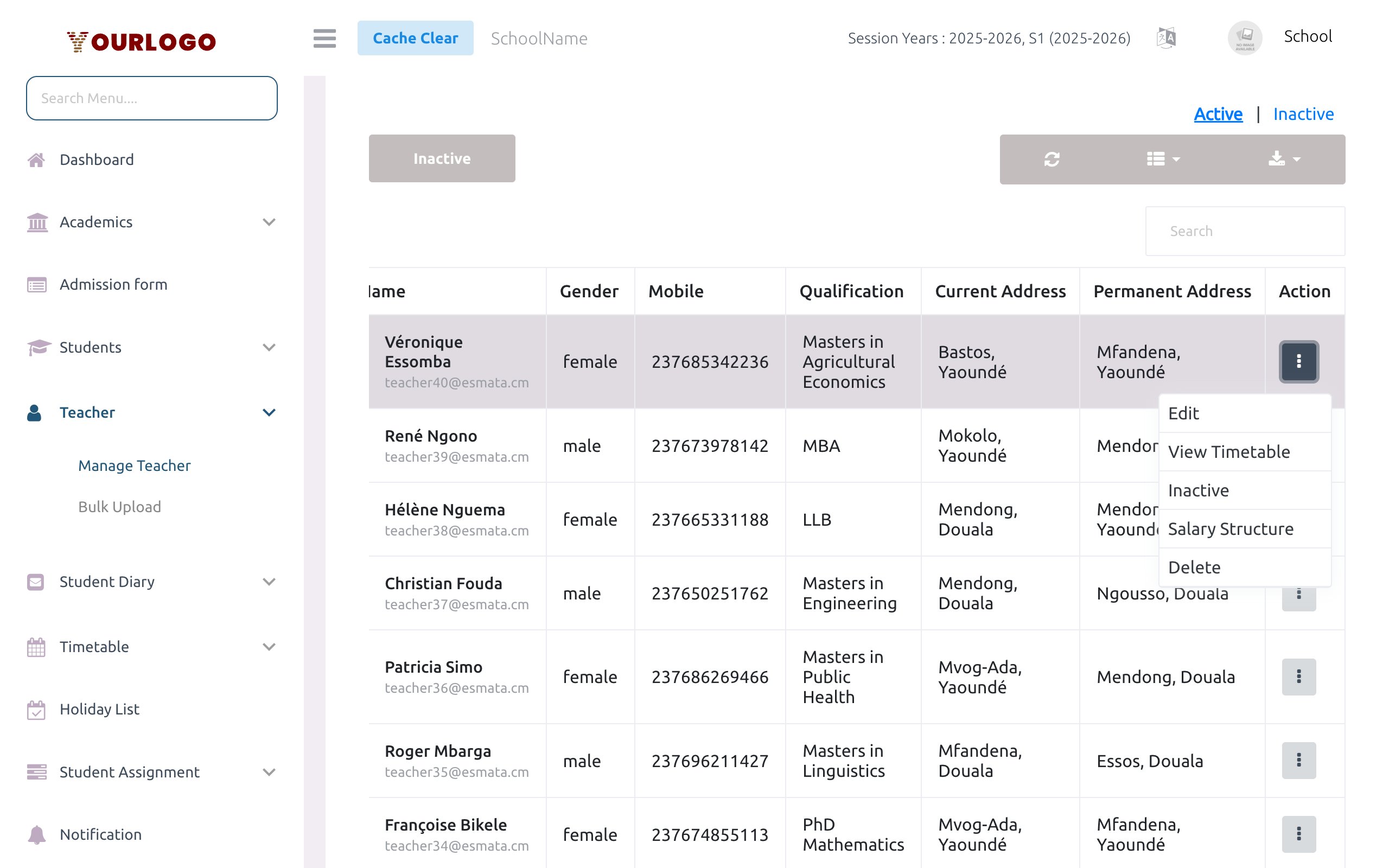Select "View Timetable" from the context menu
The width and height of the screenshot is (1389, 868).
click(1229, 452)
